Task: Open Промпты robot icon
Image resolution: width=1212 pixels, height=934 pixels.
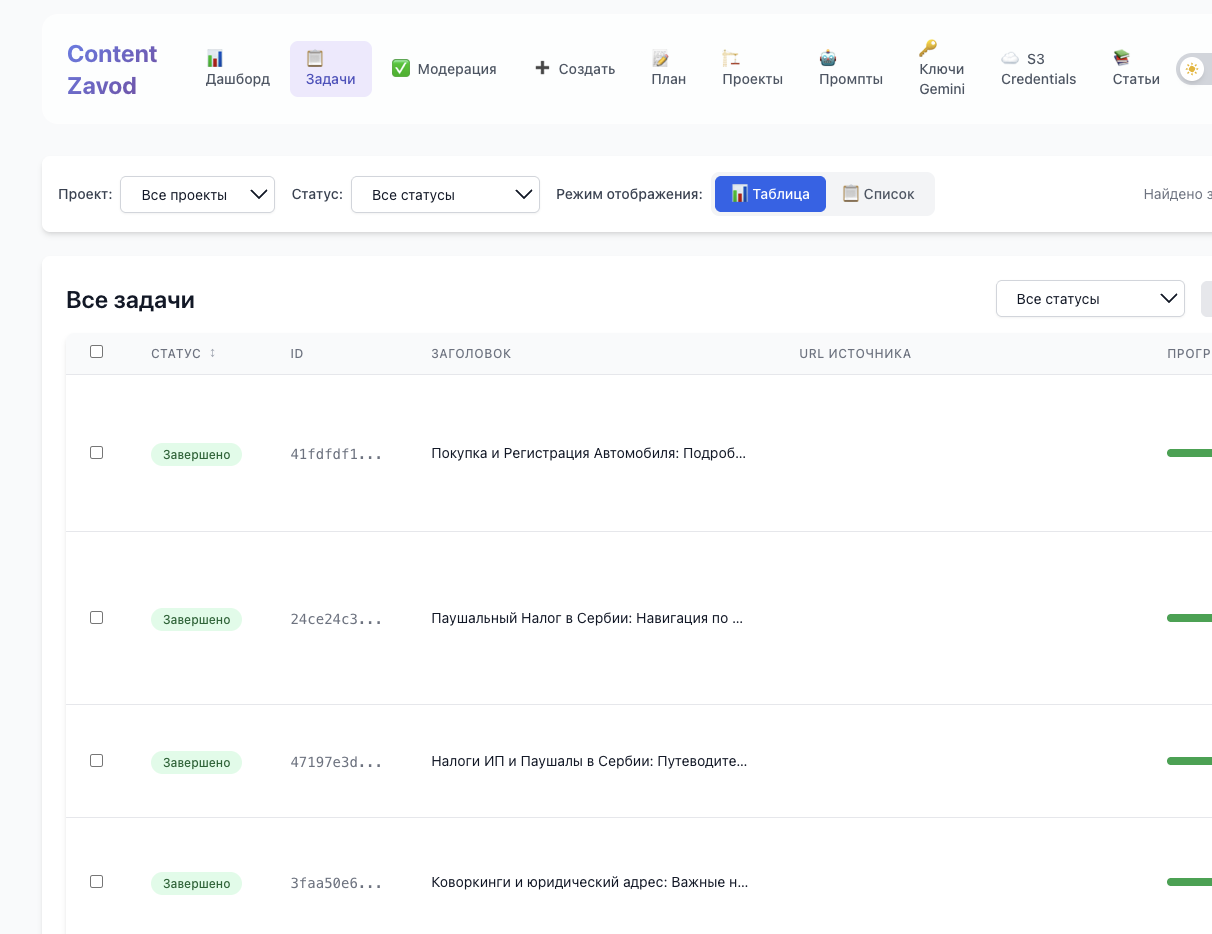Action: pyautogui.click(x=828, y=58)
